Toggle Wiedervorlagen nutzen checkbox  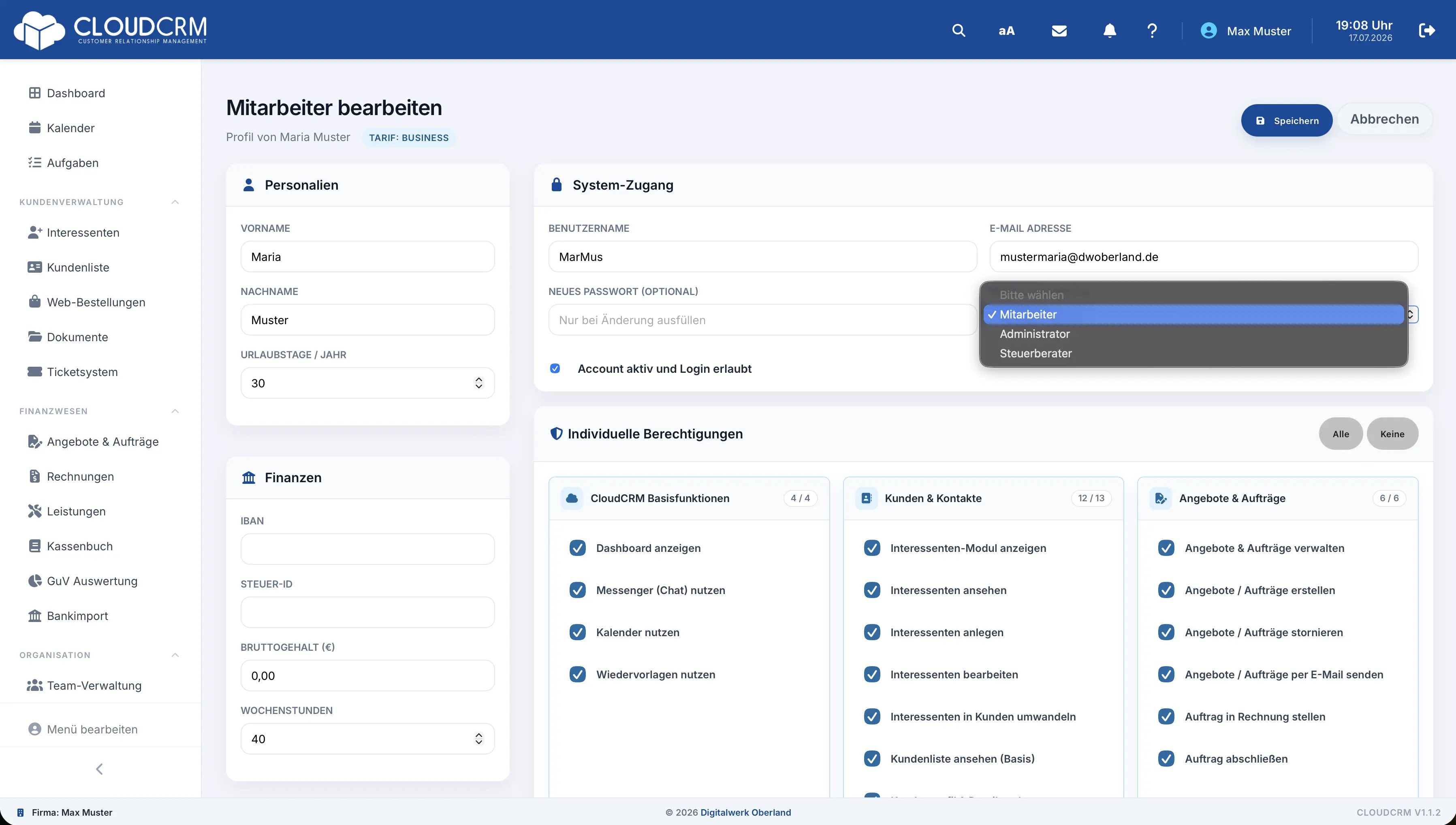coord(578,674)
